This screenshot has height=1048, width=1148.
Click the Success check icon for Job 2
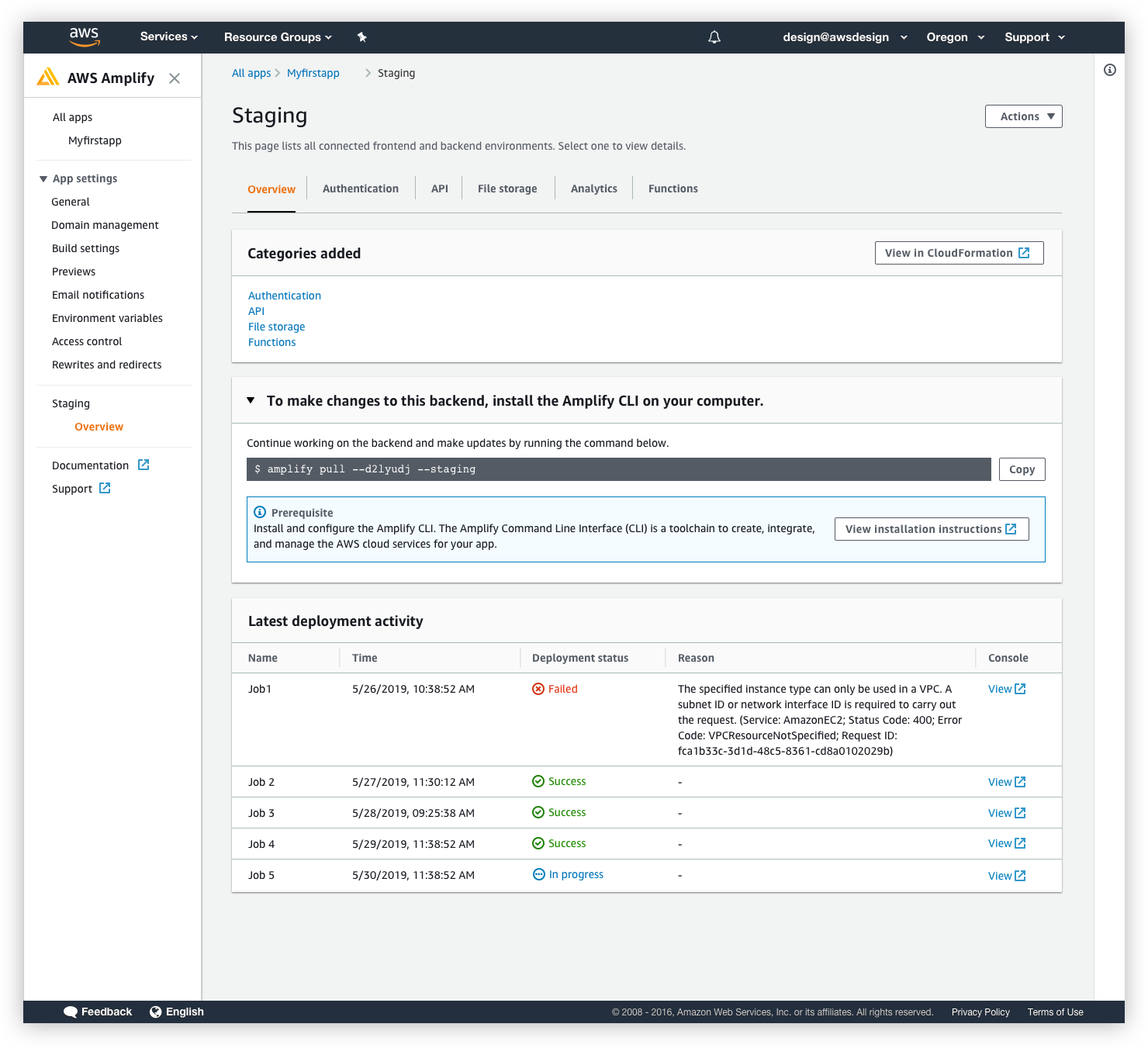(x=538, y=781)
